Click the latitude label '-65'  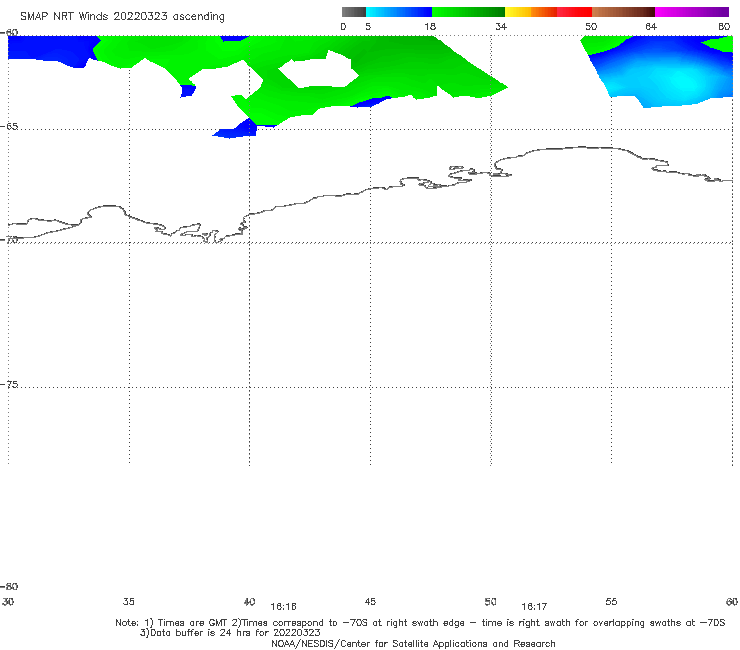click(x=10, y=127)
